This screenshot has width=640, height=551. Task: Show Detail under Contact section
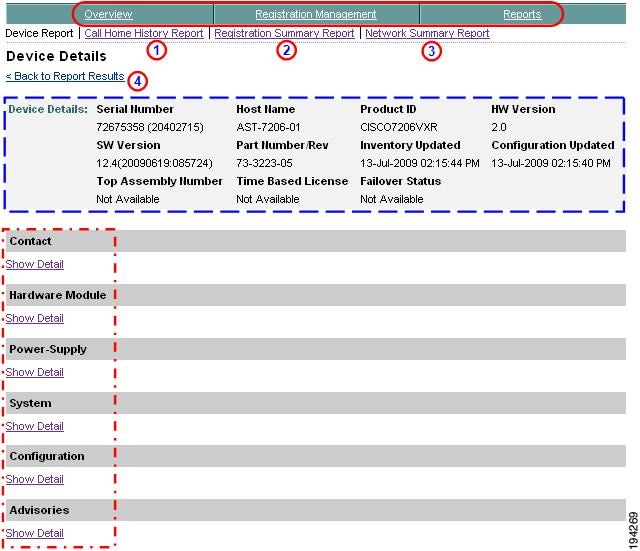(x=35, y=264)
